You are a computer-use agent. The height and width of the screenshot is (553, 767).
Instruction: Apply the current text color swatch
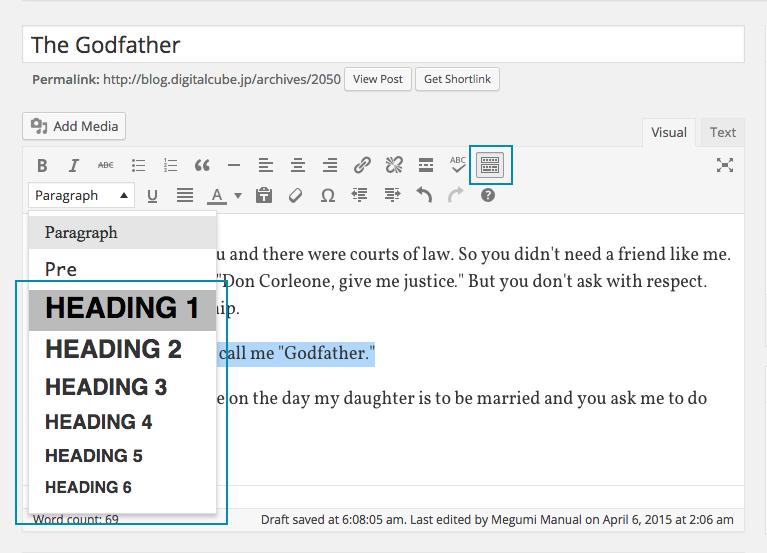216,196
